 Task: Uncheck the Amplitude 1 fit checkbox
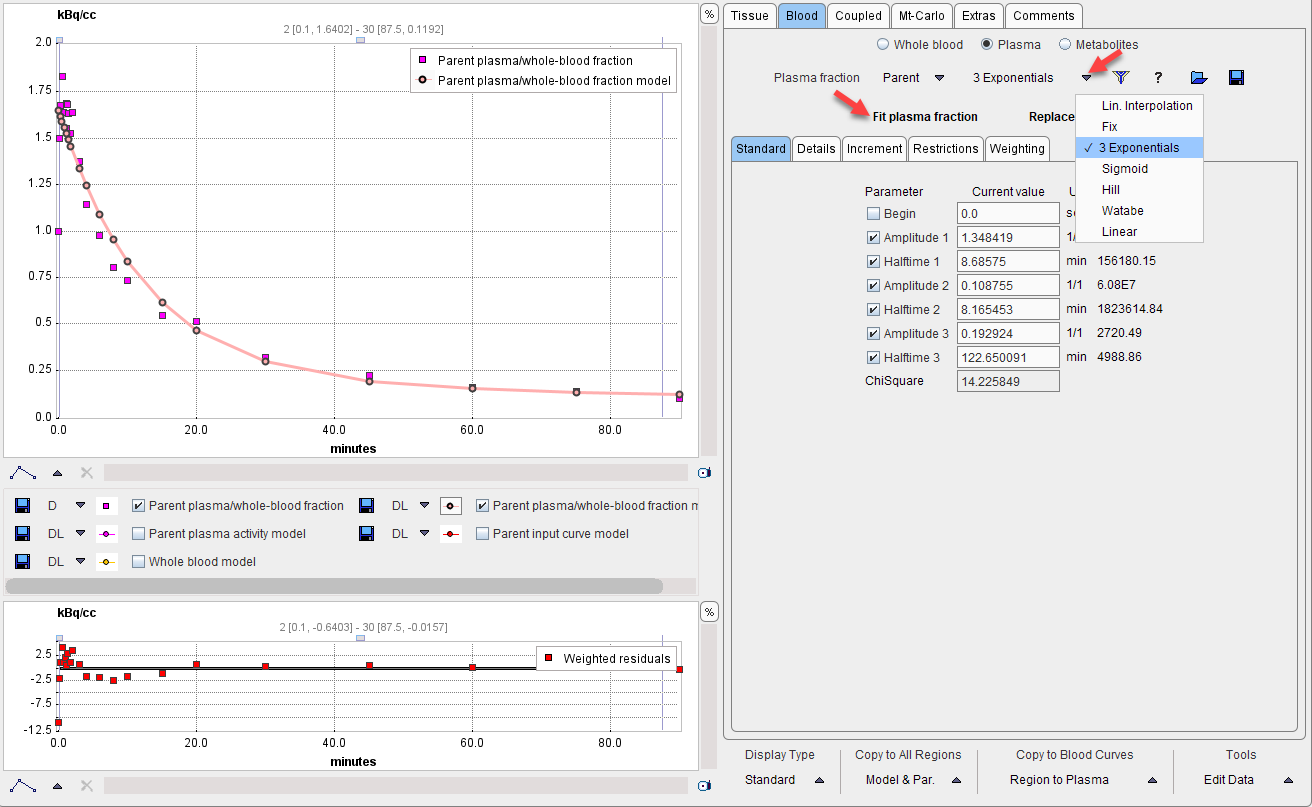click(x=873, y=237)
